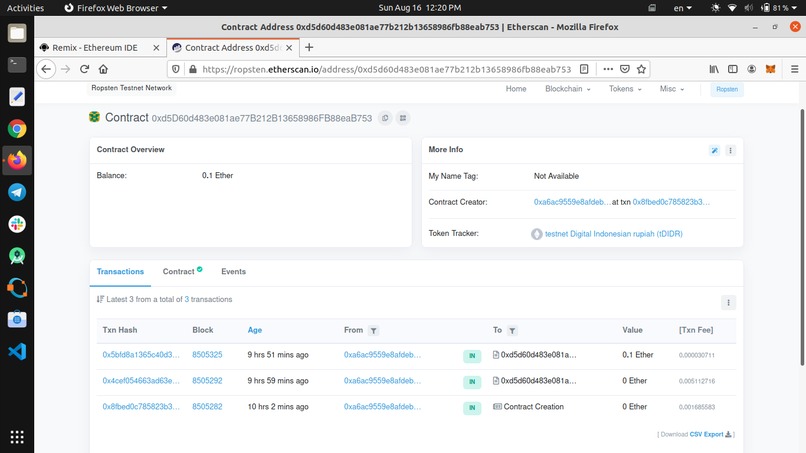Launch Telegram from dock
The height and width of the screenshot is (453, 806).
17,192
